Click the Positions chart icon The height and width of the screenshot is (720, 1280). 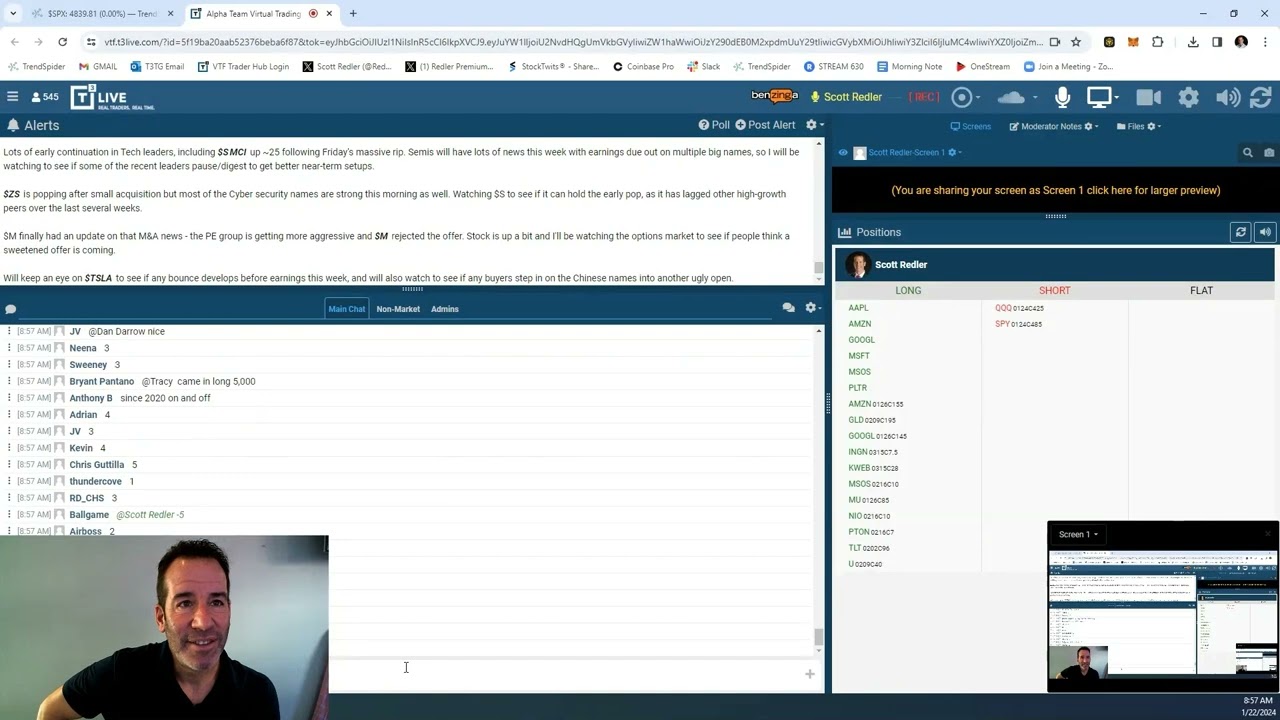pos(844,232)
